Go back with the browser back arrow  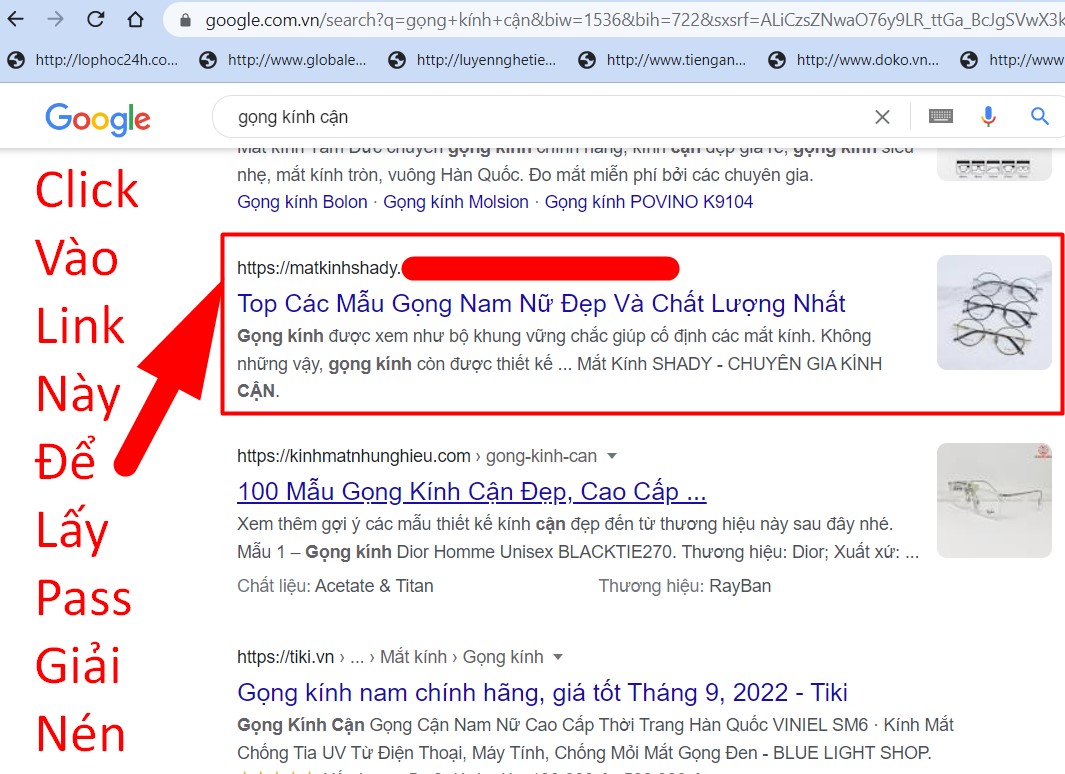click(16, 19)
